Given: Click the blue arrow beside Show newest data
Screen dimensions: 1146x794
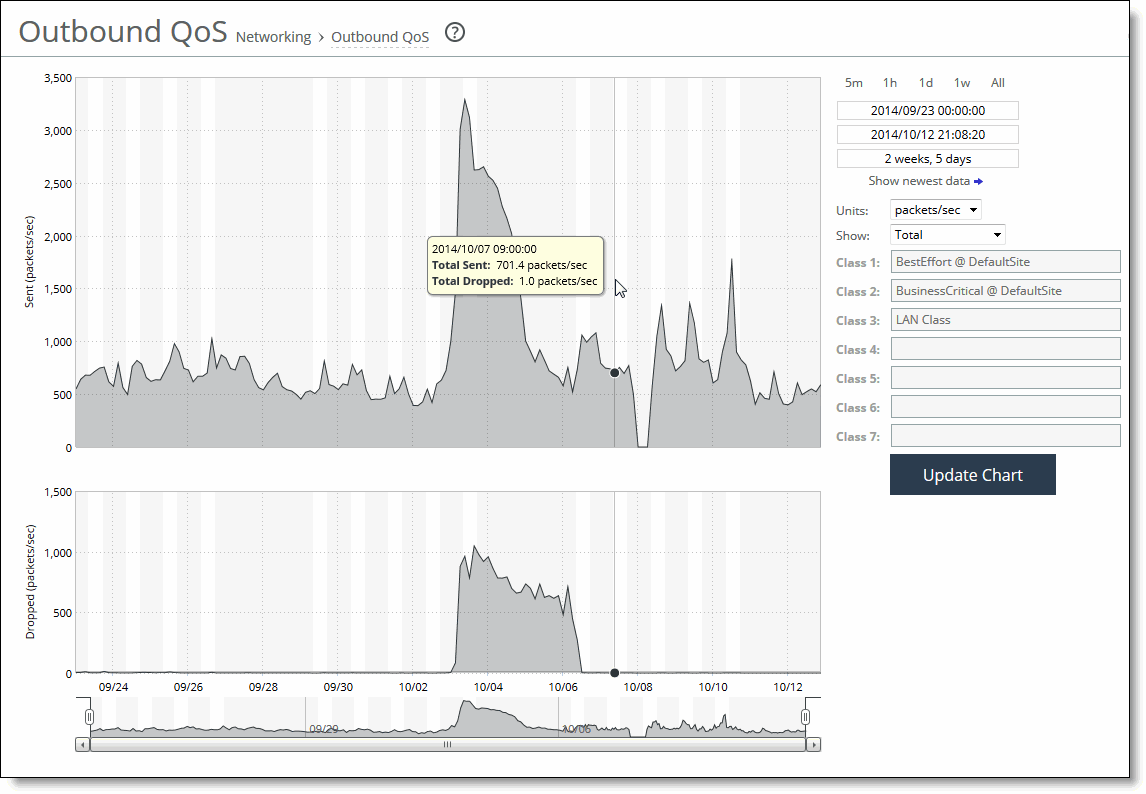Looking at the screenshot, I should click(979, 181).
